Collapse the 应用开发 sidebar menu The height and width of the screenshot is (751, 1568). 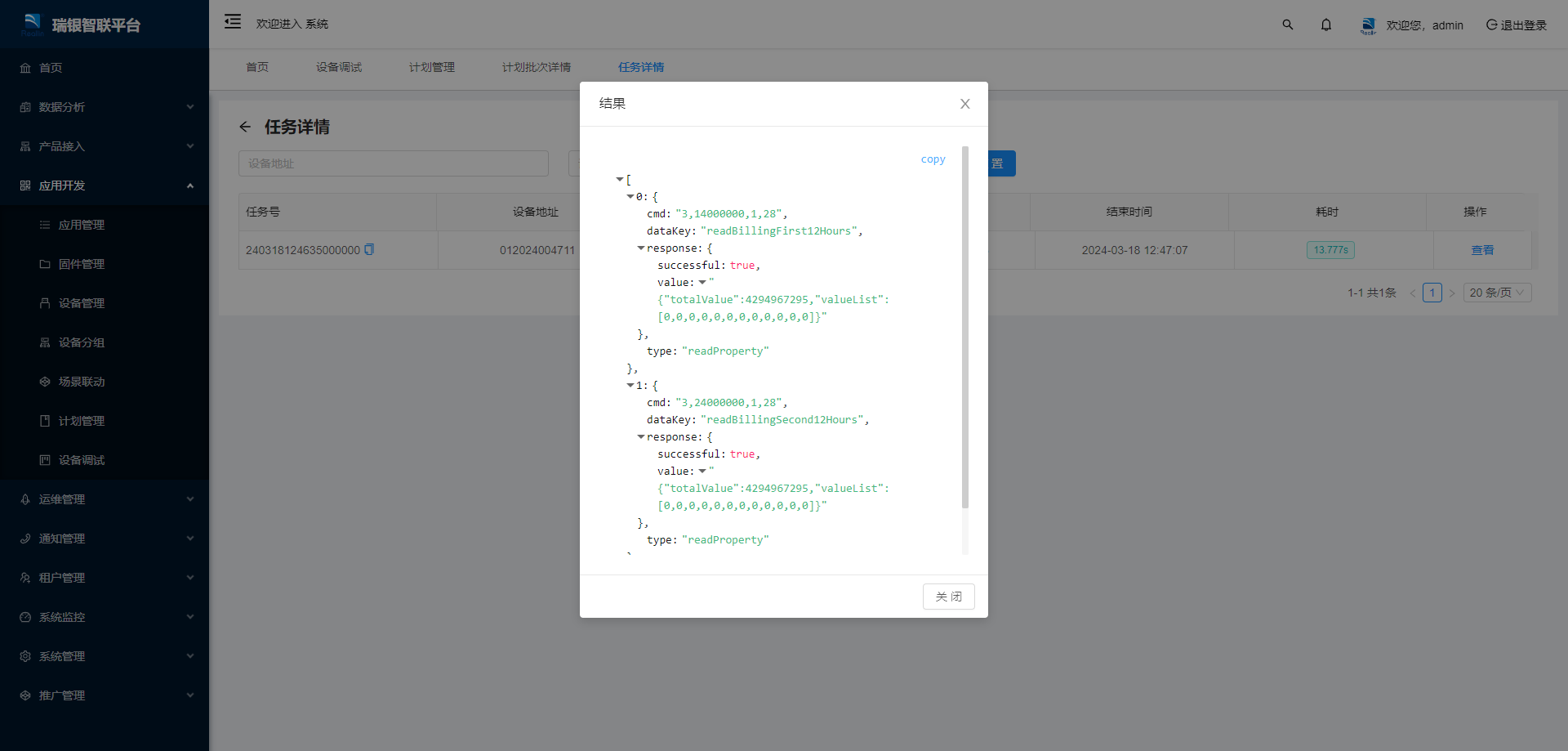105,186
